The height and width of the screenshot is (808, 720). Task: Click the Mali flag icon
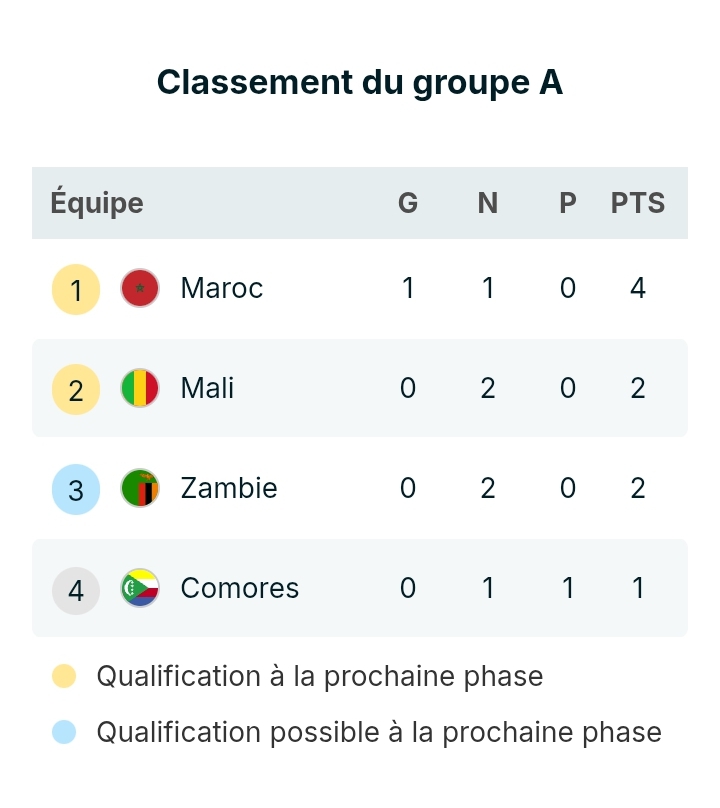click(x=140, y=388)
